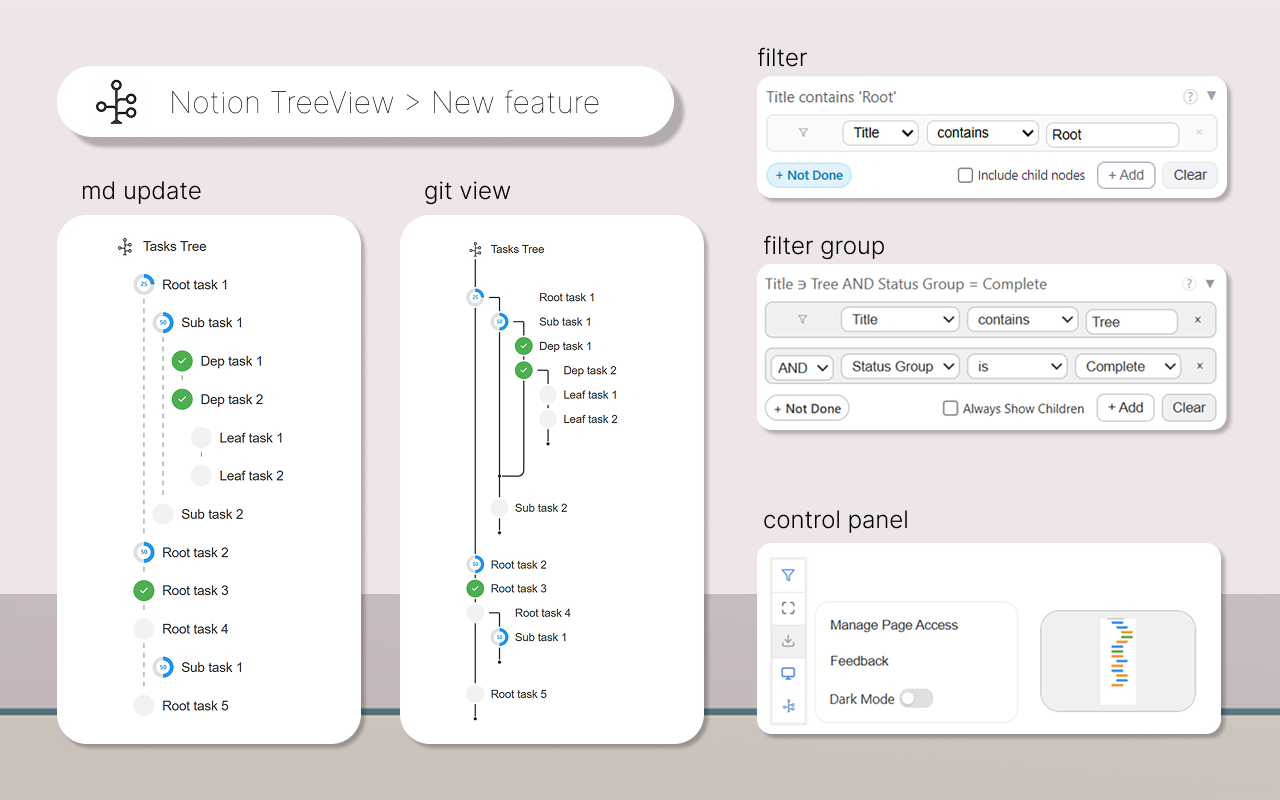Click the + Not Done quick filter button
This screenshot has width=1280, height=800.
pyautogui.click(x=808, y=174)
